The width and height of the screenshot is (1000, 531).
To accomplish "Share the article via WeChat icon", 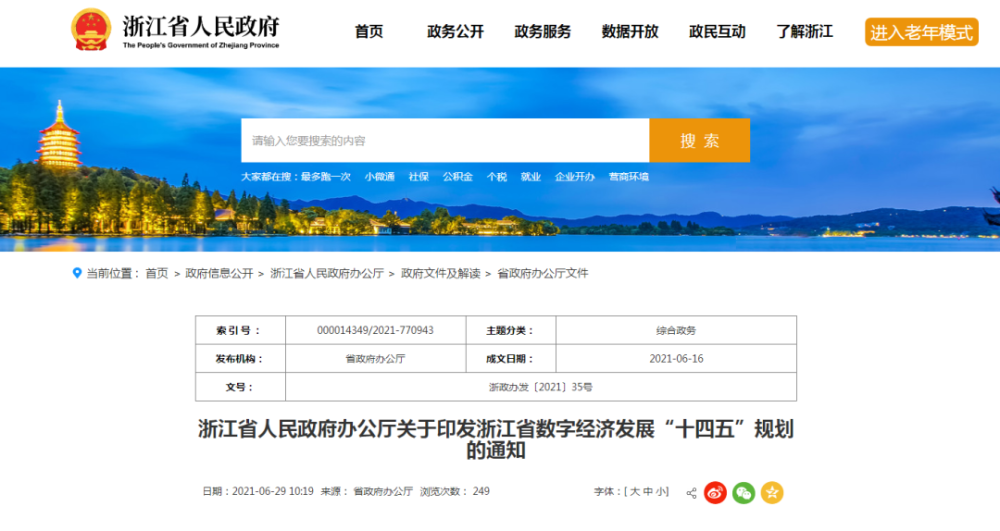I will click(744, 492).
